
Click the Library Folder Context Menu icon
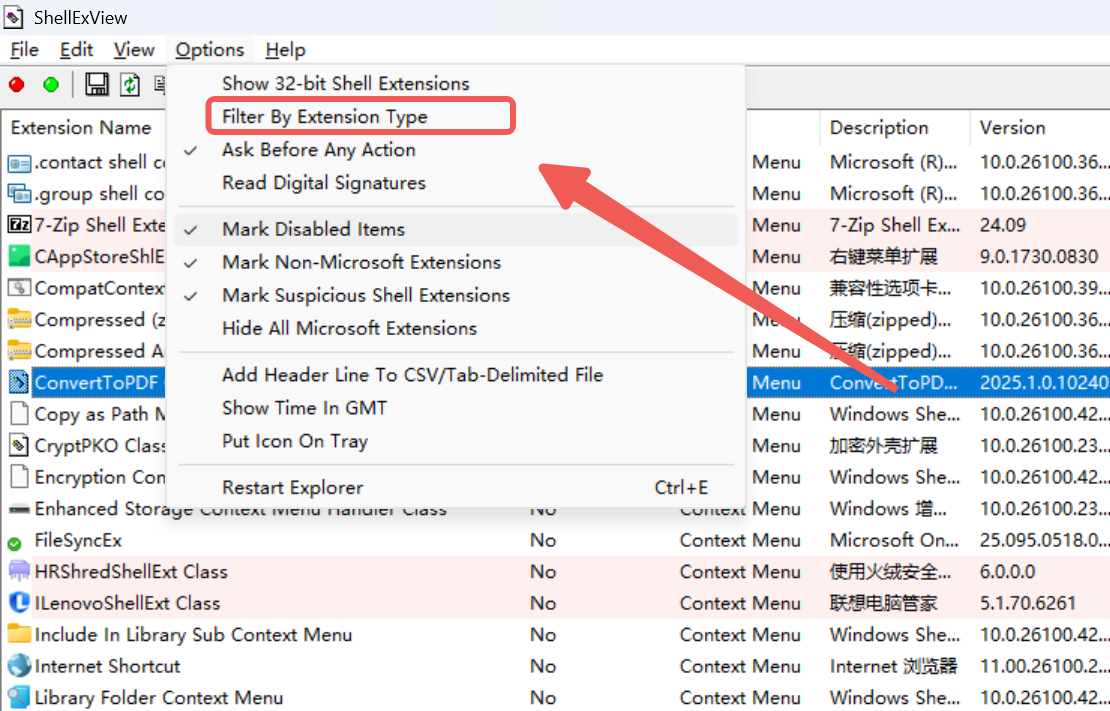pos(19,698)
